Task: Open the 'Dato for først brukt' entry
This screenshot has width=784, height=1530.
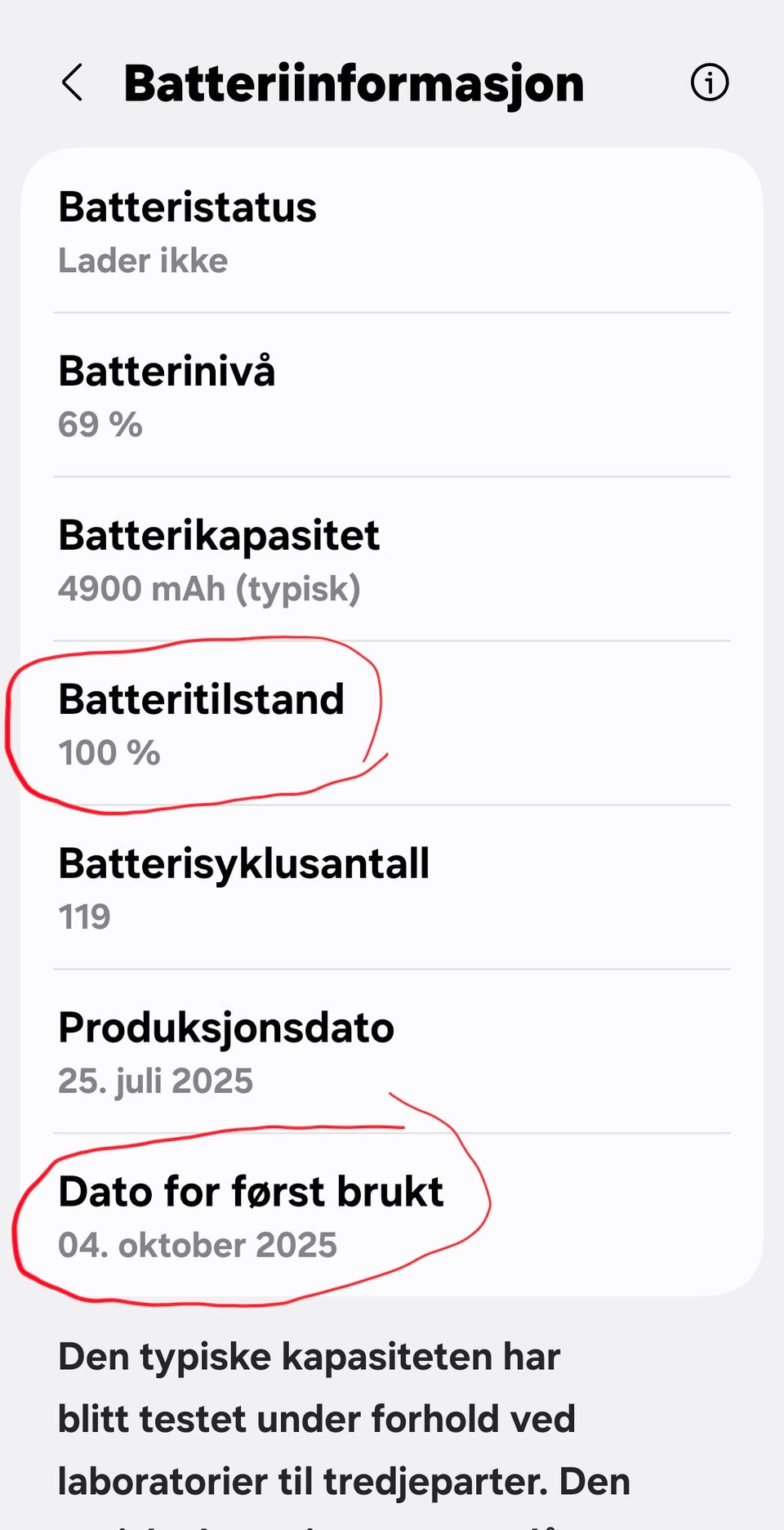Action: click(392, 1216)
